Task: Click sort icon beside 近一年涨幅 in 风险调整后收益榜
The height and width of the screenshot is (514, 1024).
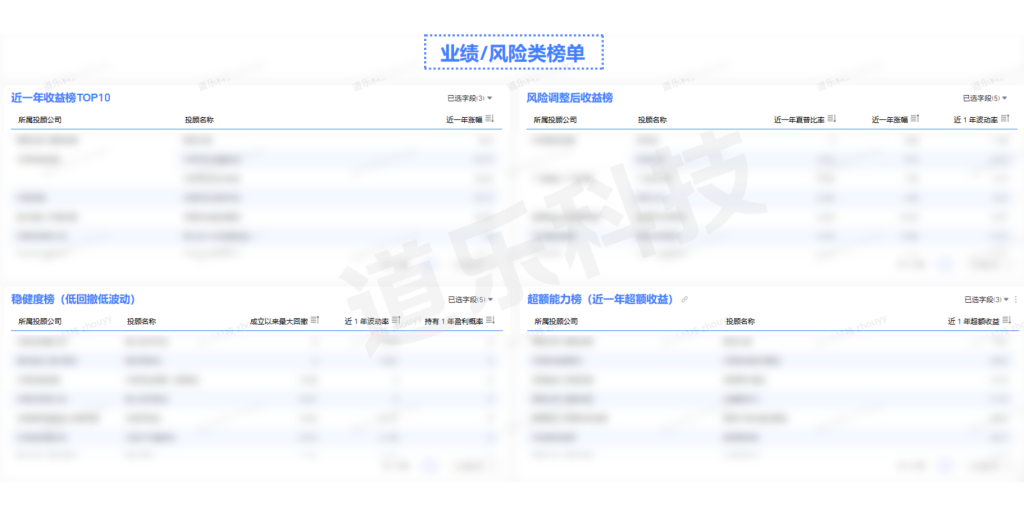Action: click(x=915, y=119)
